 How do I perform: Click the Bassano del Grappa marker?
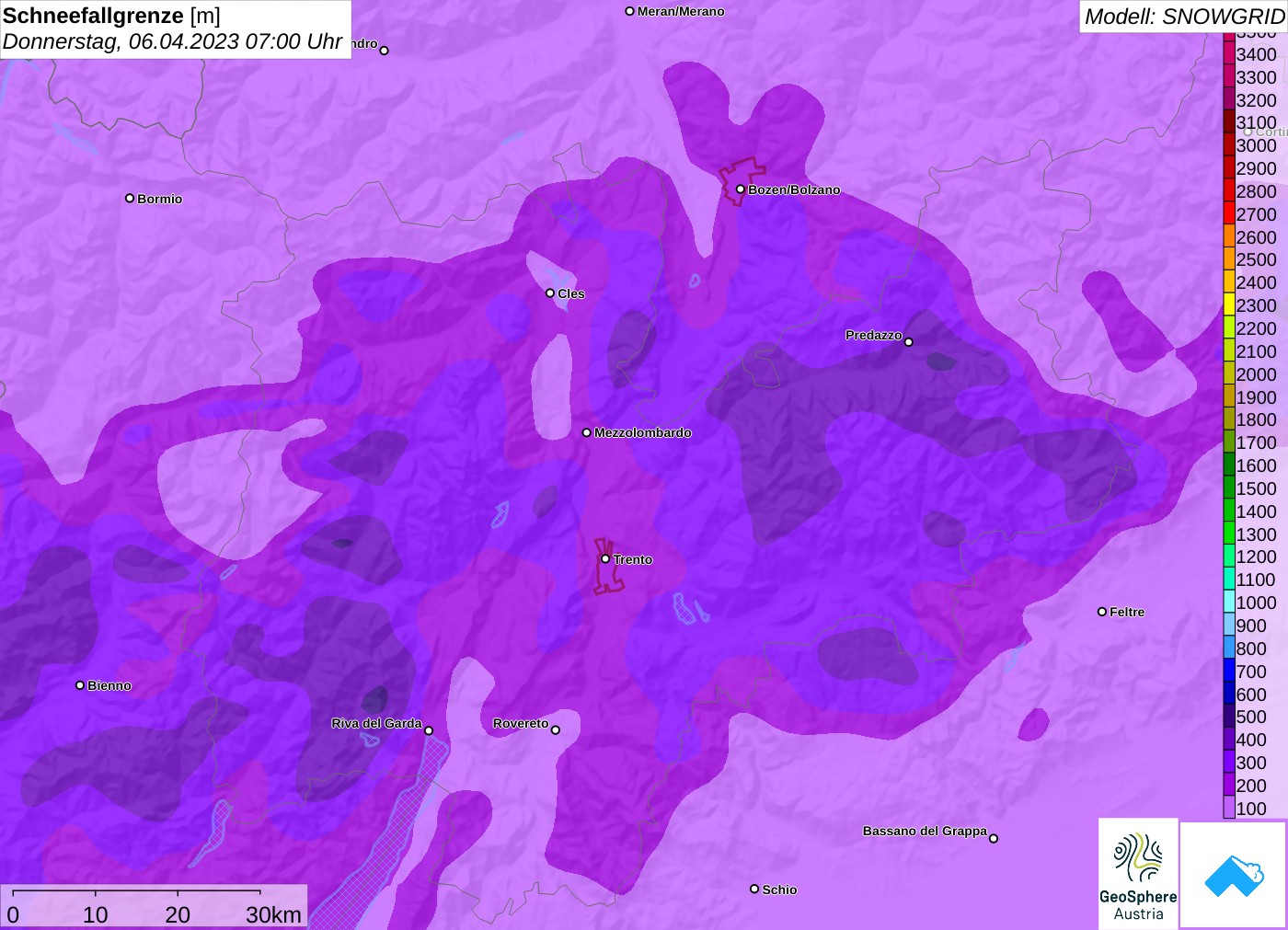994,837
